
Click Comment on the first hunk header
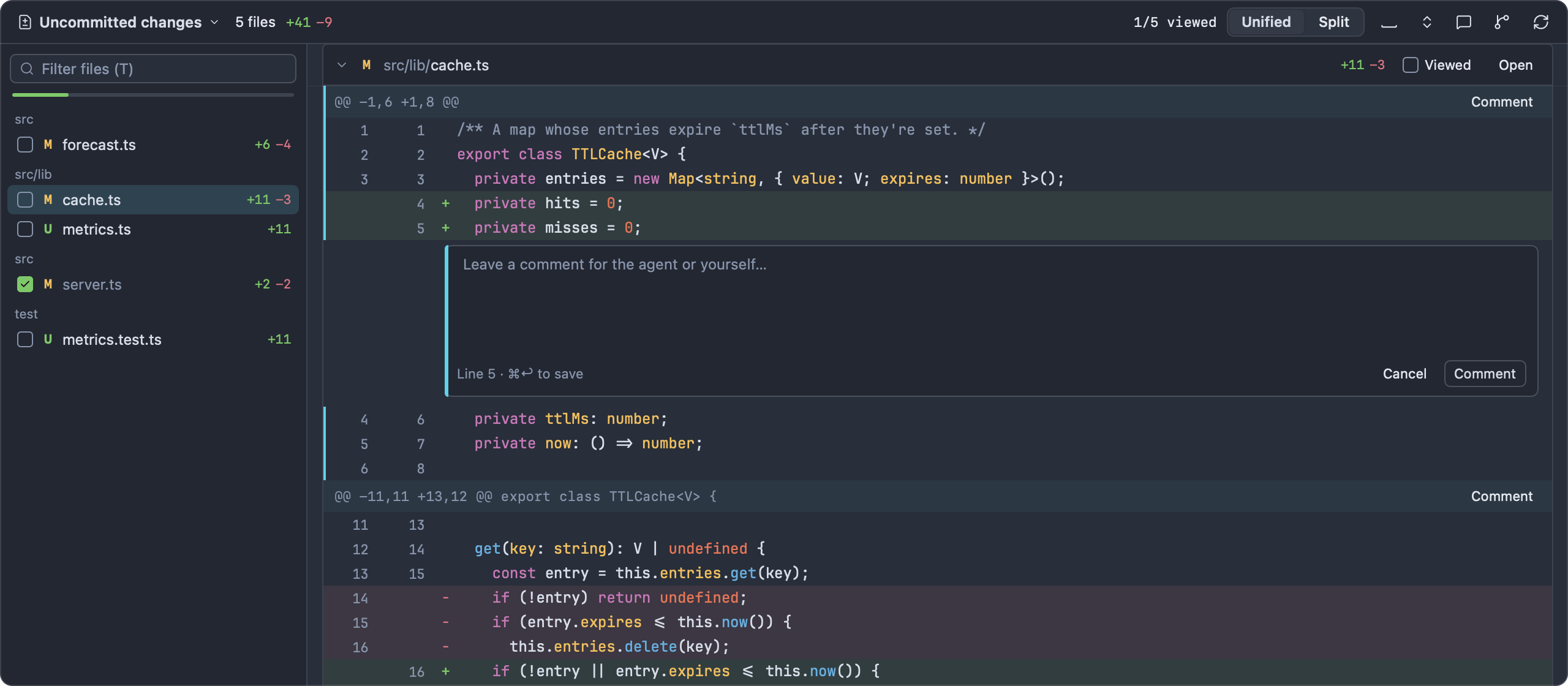(1502, 102)
